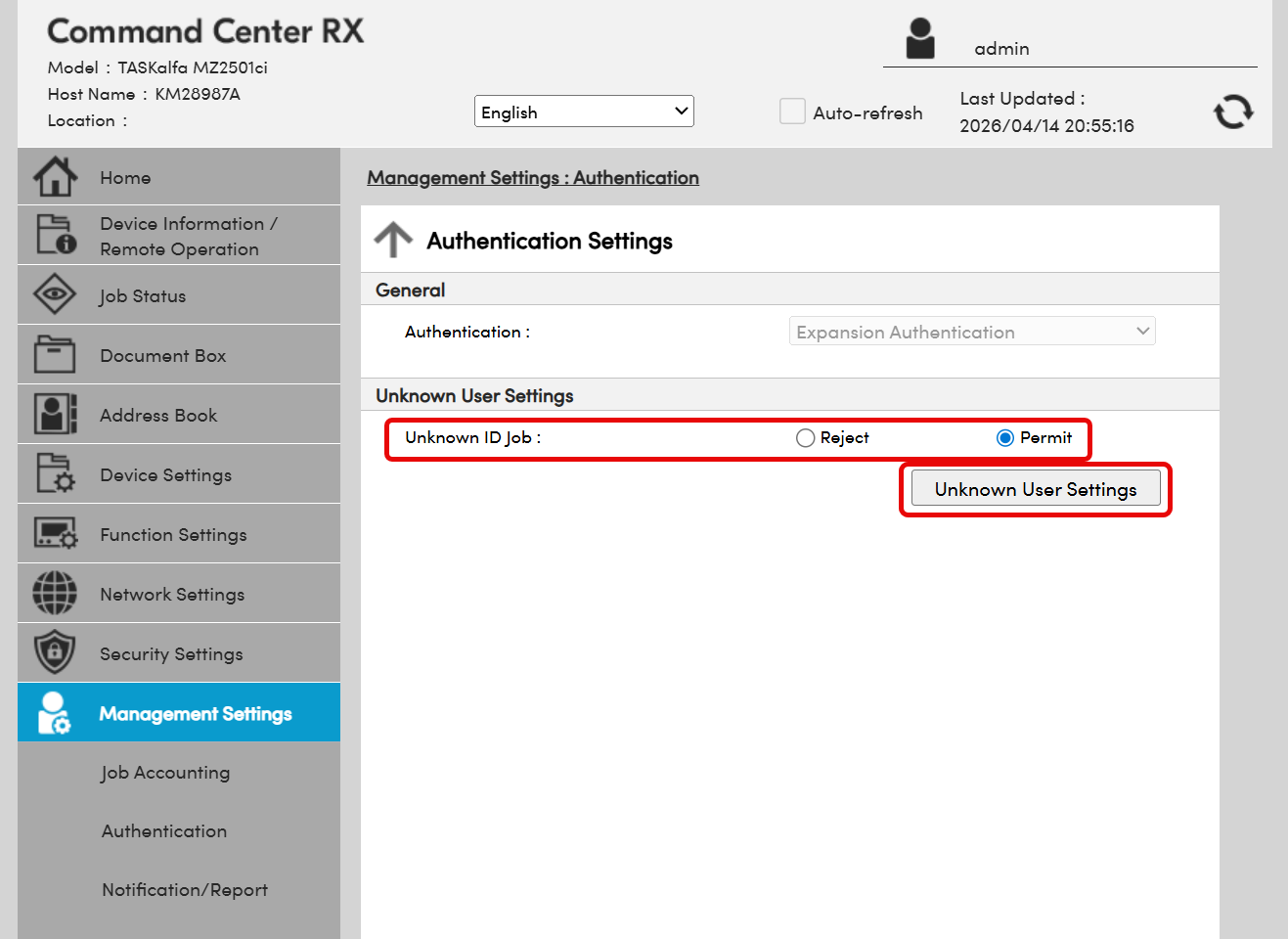Select Permit for Unknown ID Job
This screenshot has width=1288, height=939.
(1004, 438)
